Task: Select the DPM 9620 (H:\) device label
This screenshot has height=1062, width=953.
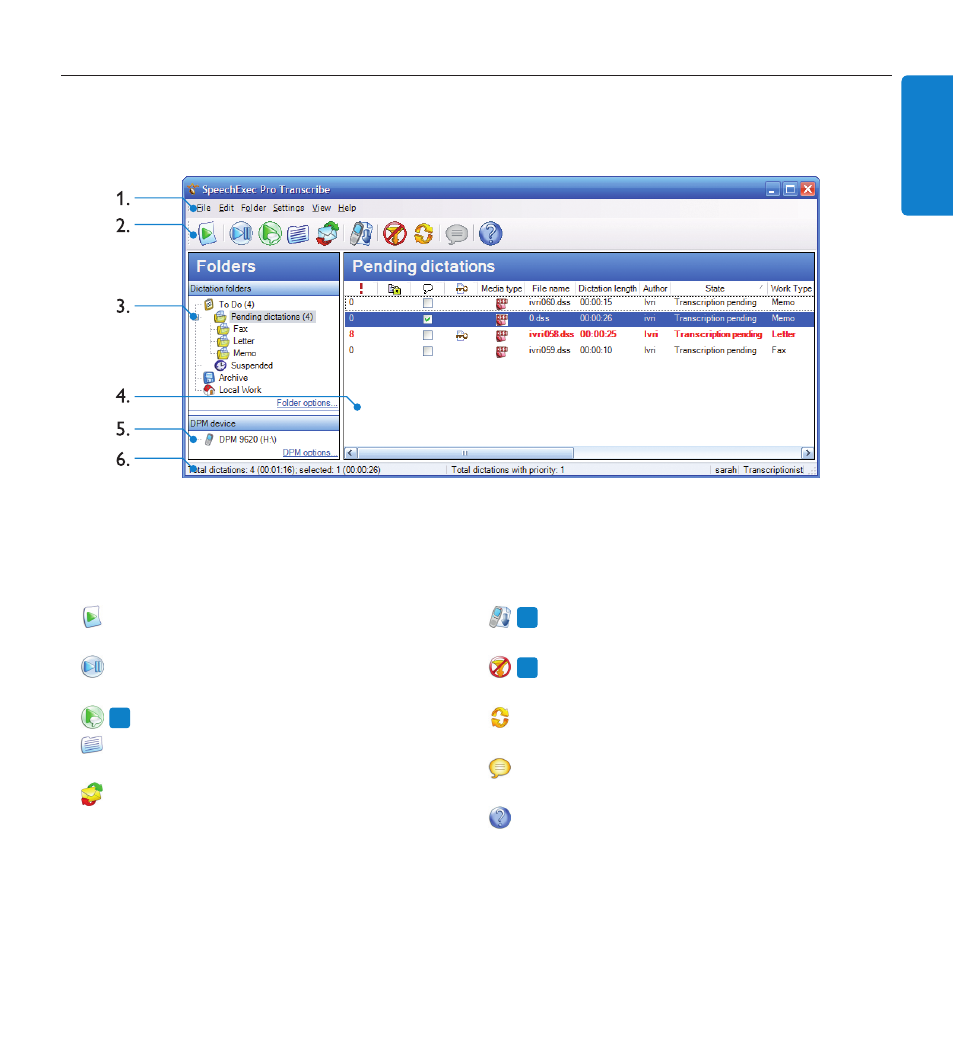Action: [x=248, y=440]
